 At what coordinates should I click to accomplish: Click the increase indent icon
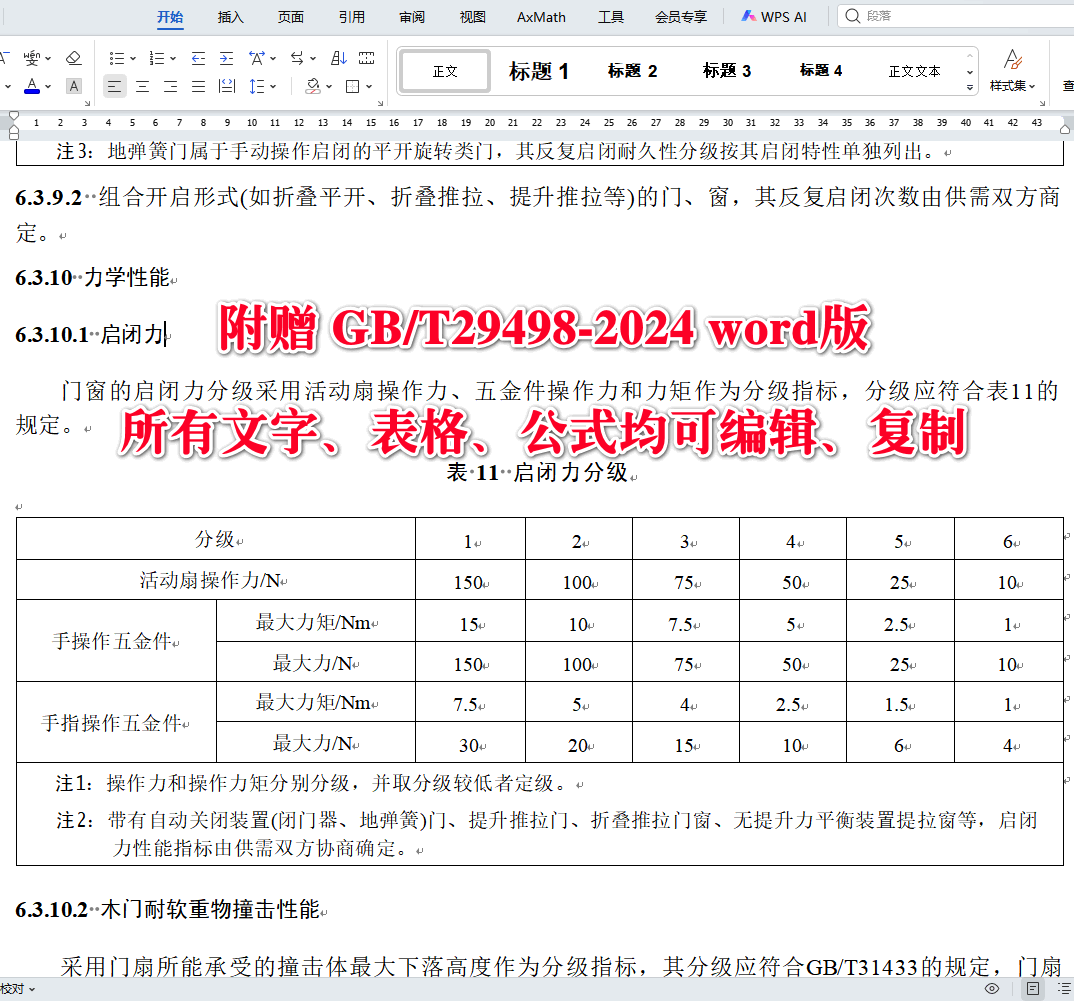(x=226, y=58)
